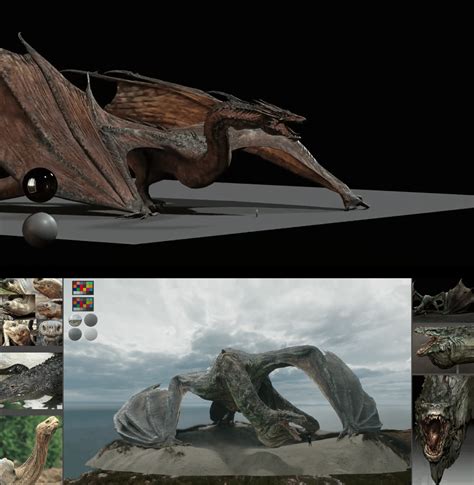Screen dimensions: 474x485
Task: Click the matte gray reference sphere
Action: point(40,230)
